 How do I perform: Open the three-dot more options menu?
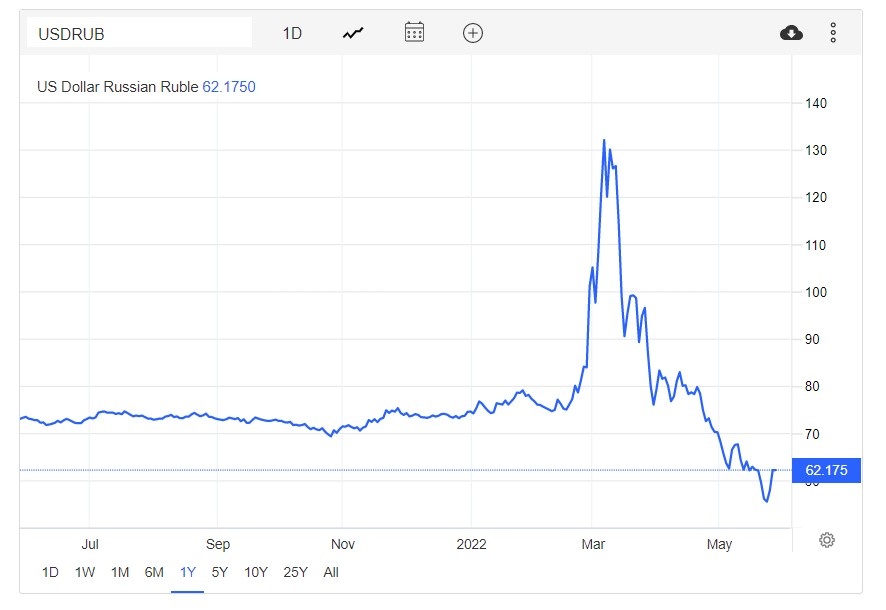(833, 33)
